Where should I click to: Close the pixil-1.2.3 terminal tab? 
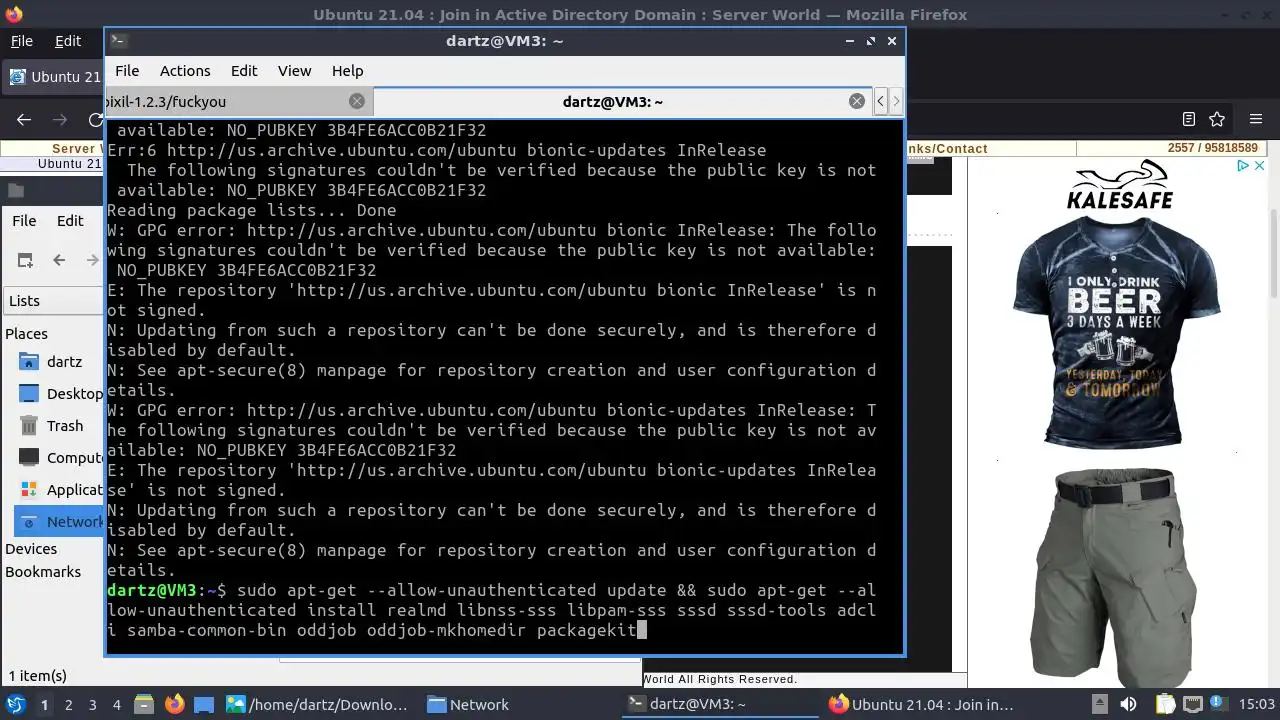(x=357, y=101)
